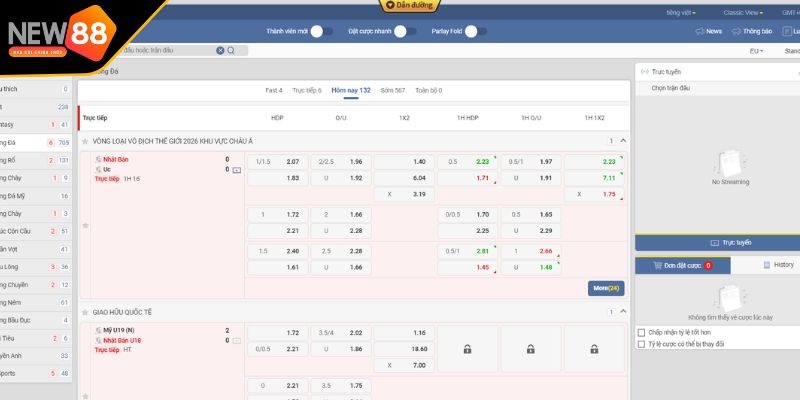Click the Thông báo mail icon
Screen dimensions: 800x400
[736, 31]
